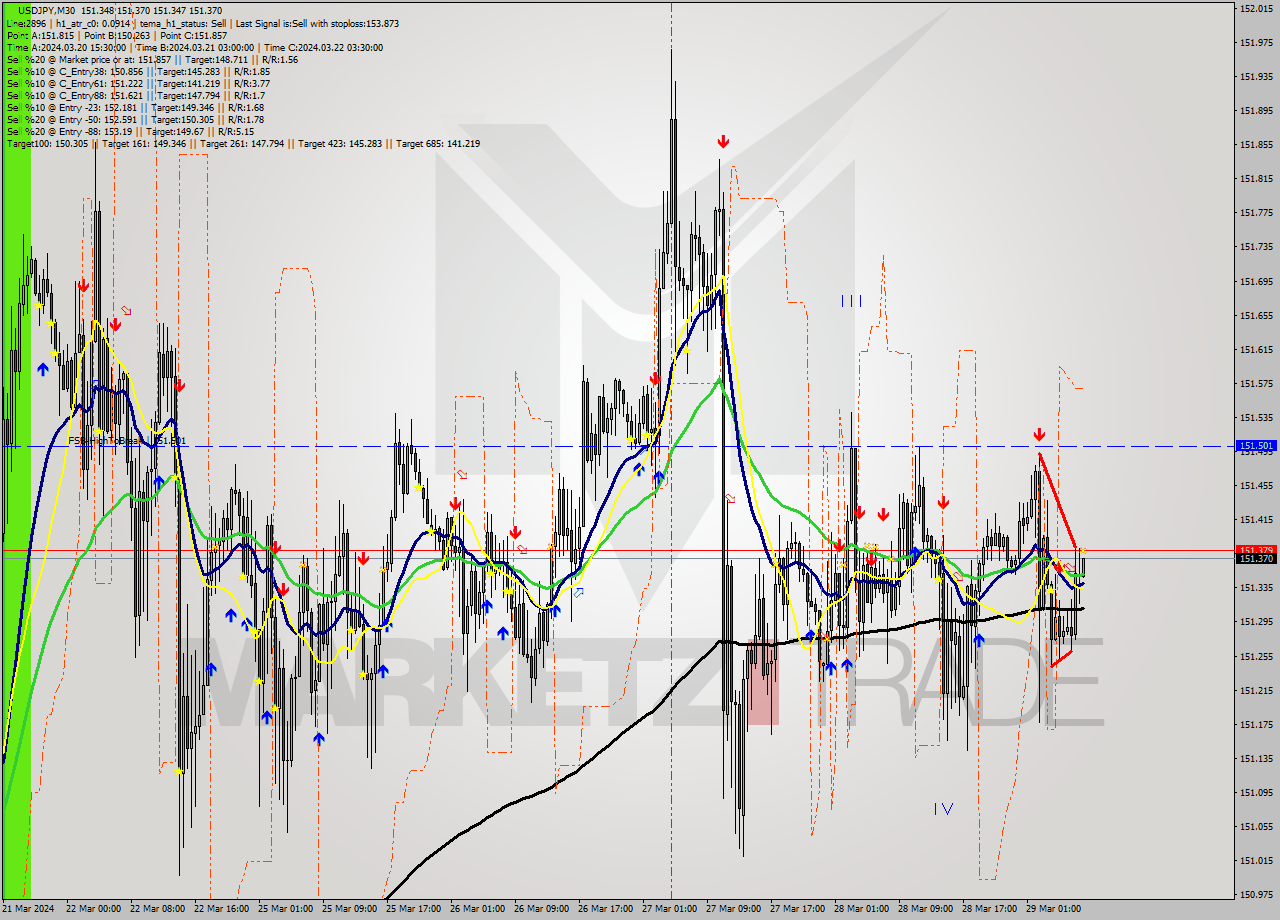Click the 'Sell %20 @ Market price' line
Screen dimensions: 1280x920
151,59
